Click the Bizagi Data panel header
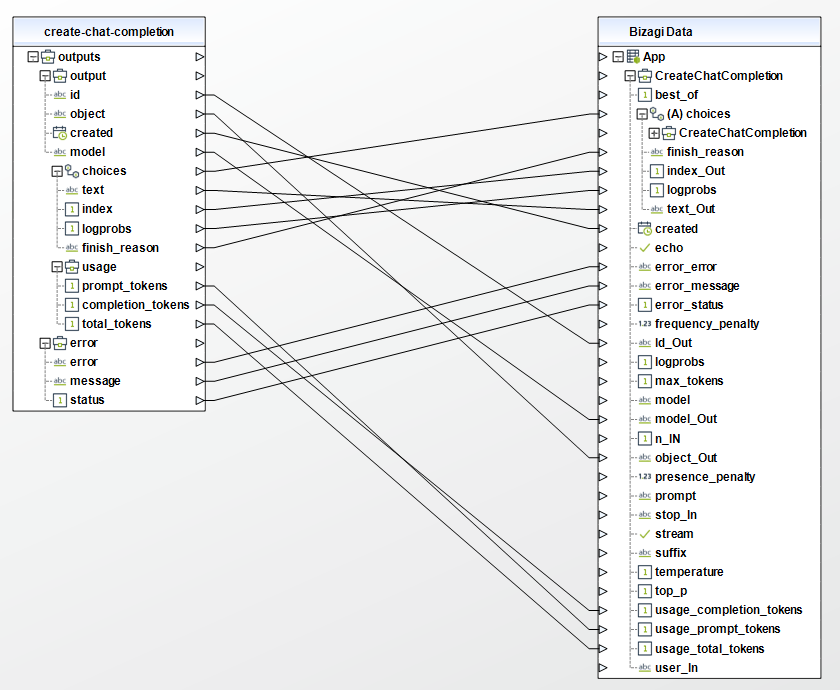Image resolution: width=840 pixels, height=690 pixels. pyautogui.click(x=709, y=32)
